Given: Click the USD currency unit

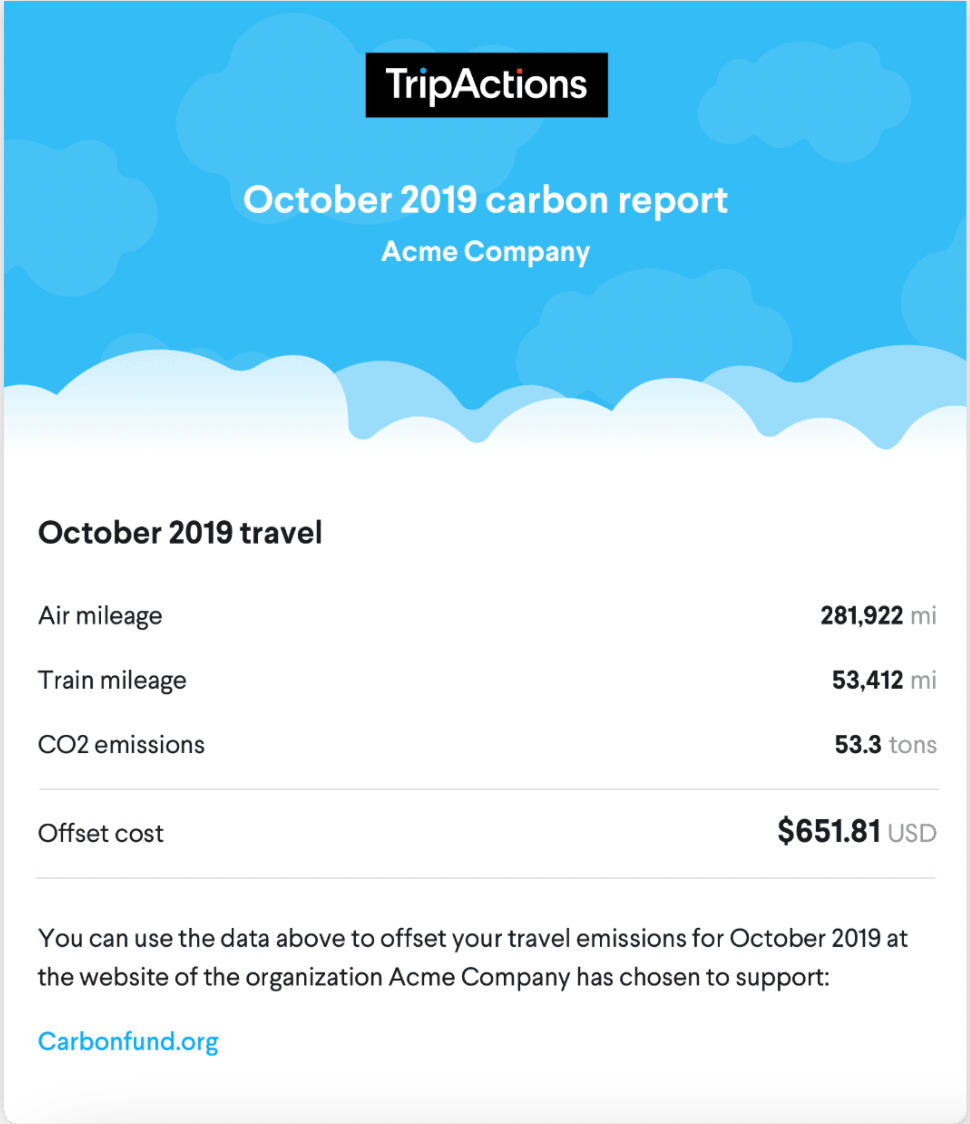Looking at the screenshot, I should coord(912,833).
